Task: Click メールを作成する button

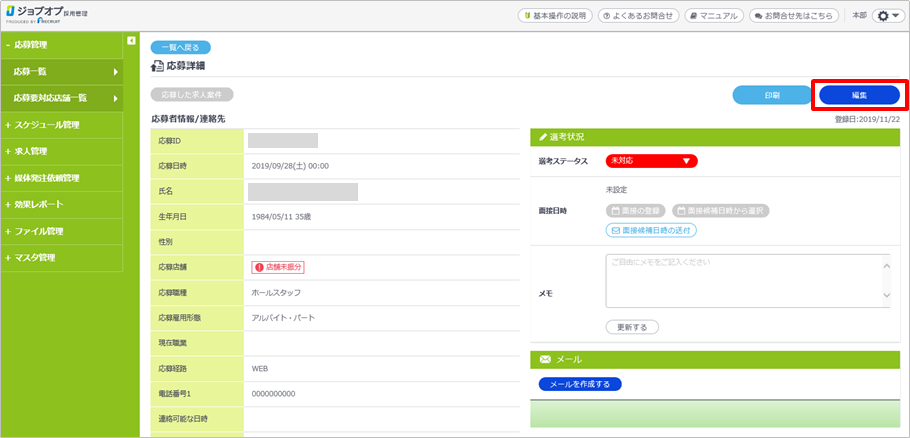Action: tap(580, 384)
